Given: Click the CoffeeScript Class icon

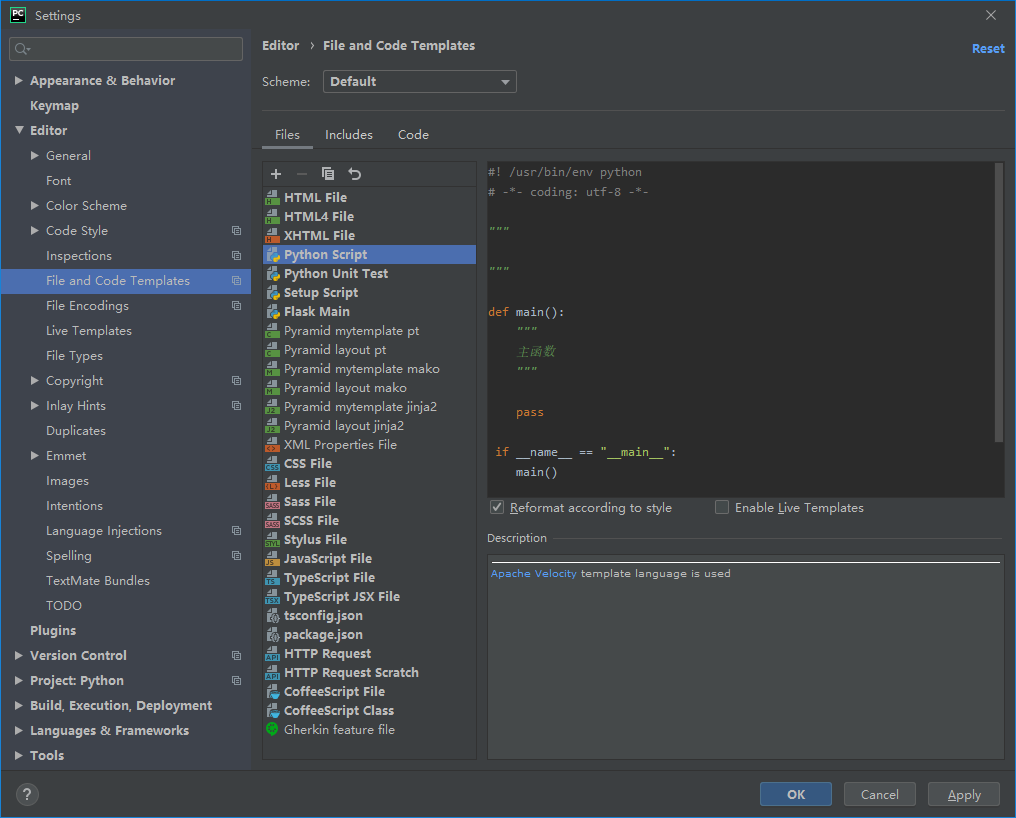Looking at the screenshot, I should 272,711.
